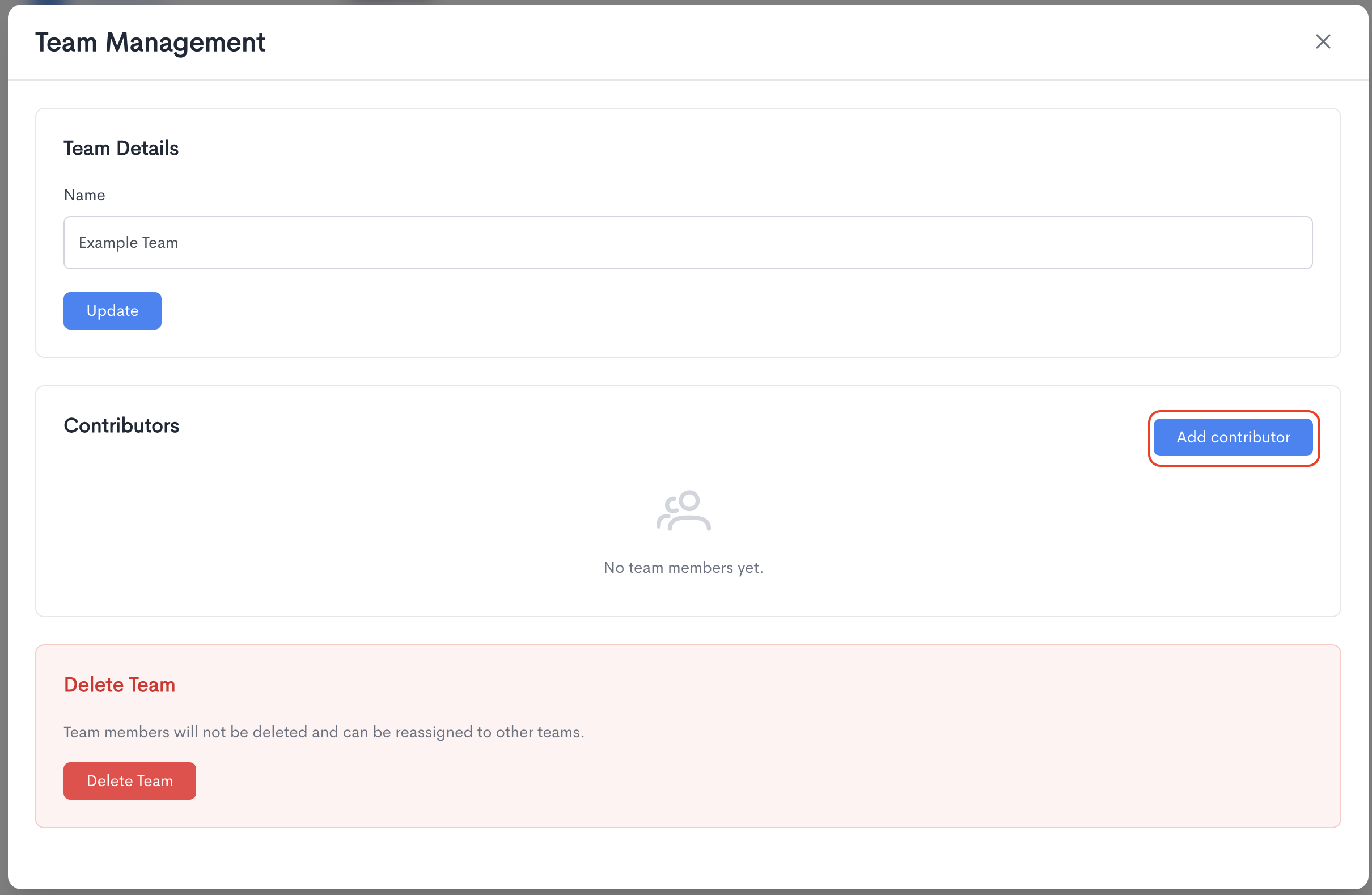Click empty dialog area below Delete Team panel
The height and width of the screenshot is (895, 1372).
point(686,858)
